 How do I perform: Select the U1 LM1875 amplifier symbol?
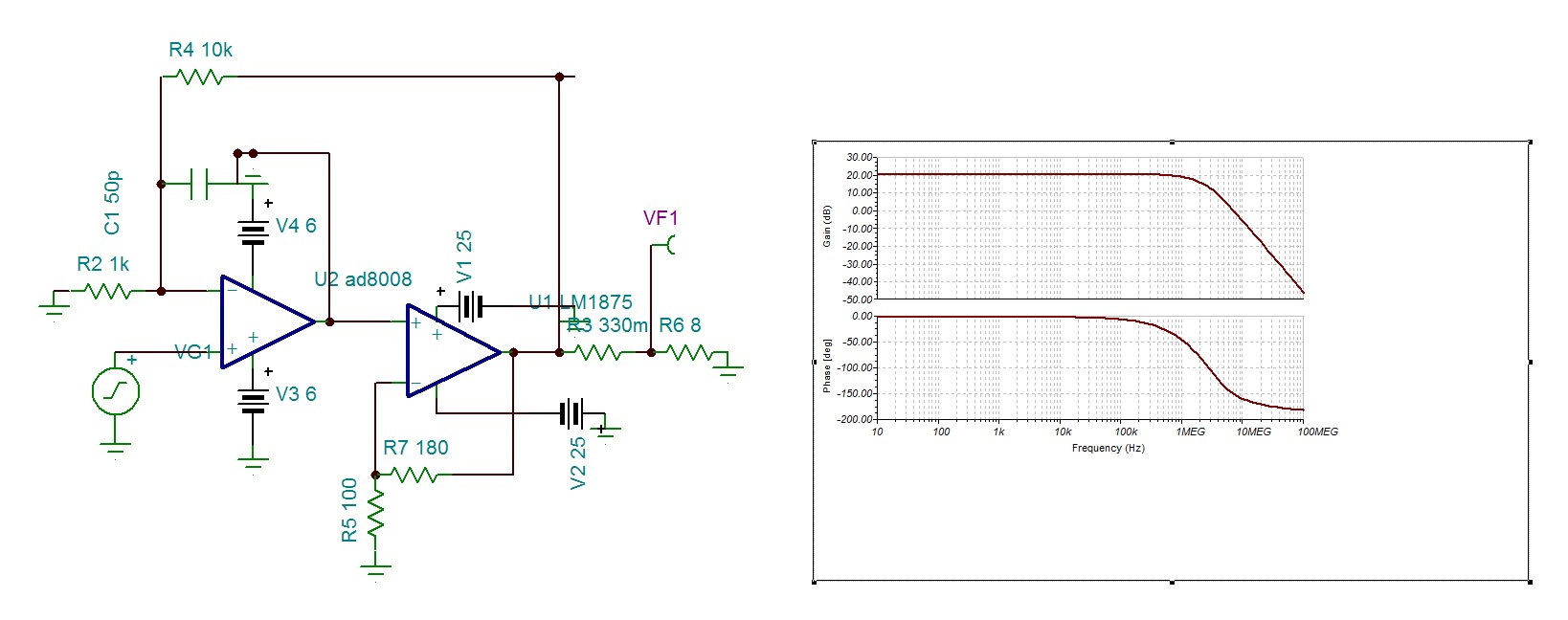coord(454,351)
